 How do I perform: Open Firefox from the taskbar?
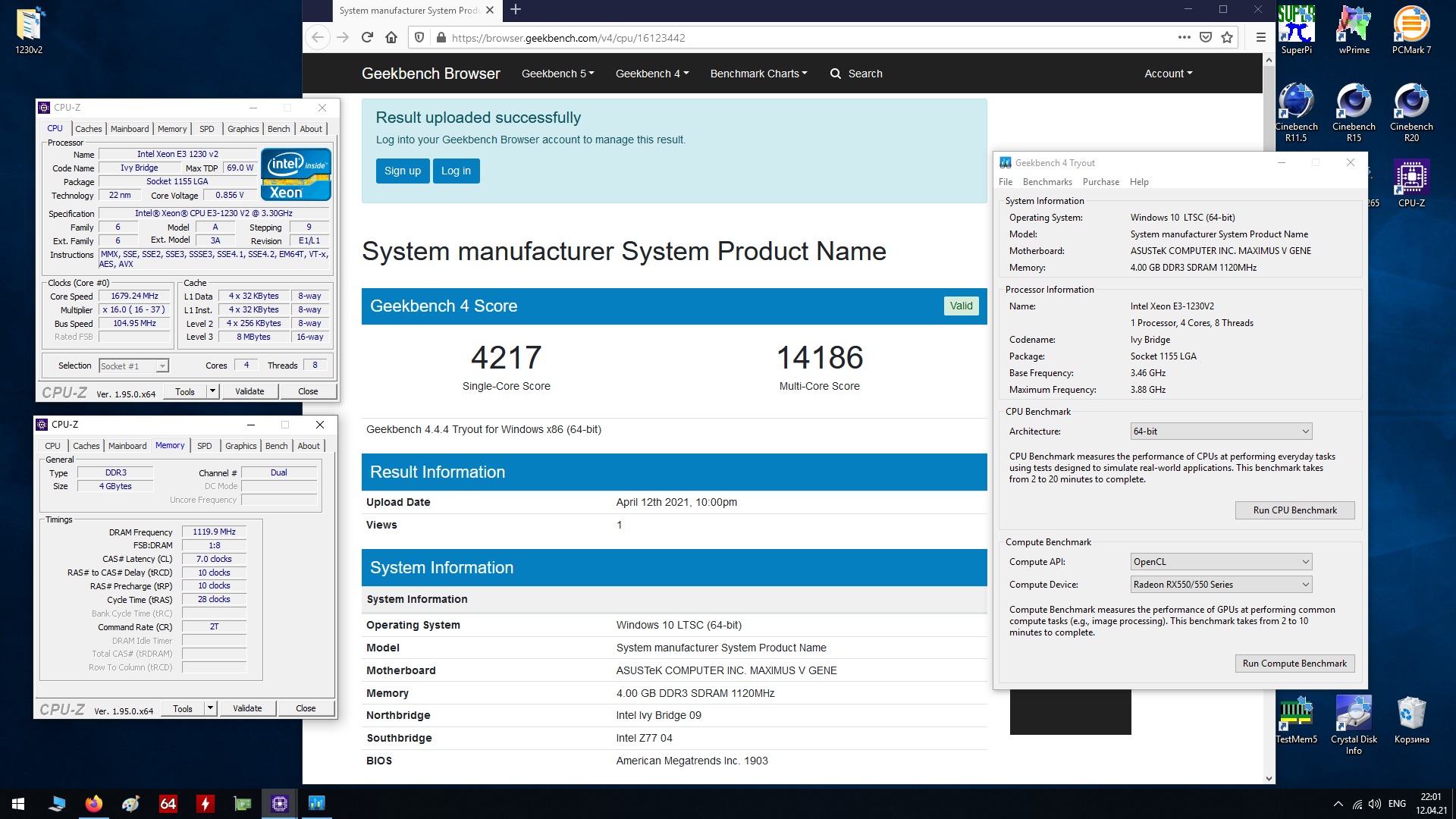click(x=93, y=804)
